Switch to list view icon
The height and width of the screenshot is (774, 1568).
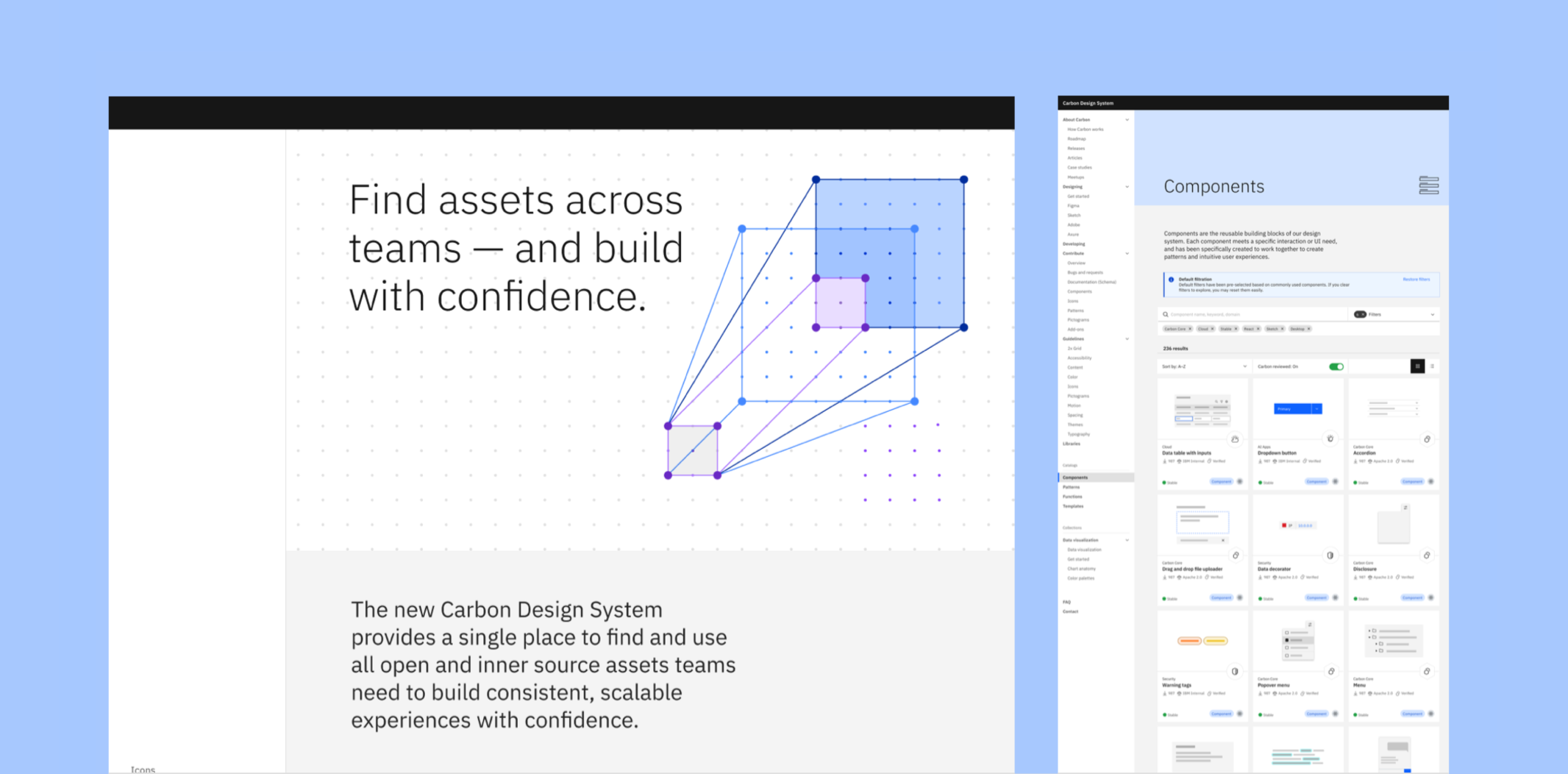point(1432,366)
